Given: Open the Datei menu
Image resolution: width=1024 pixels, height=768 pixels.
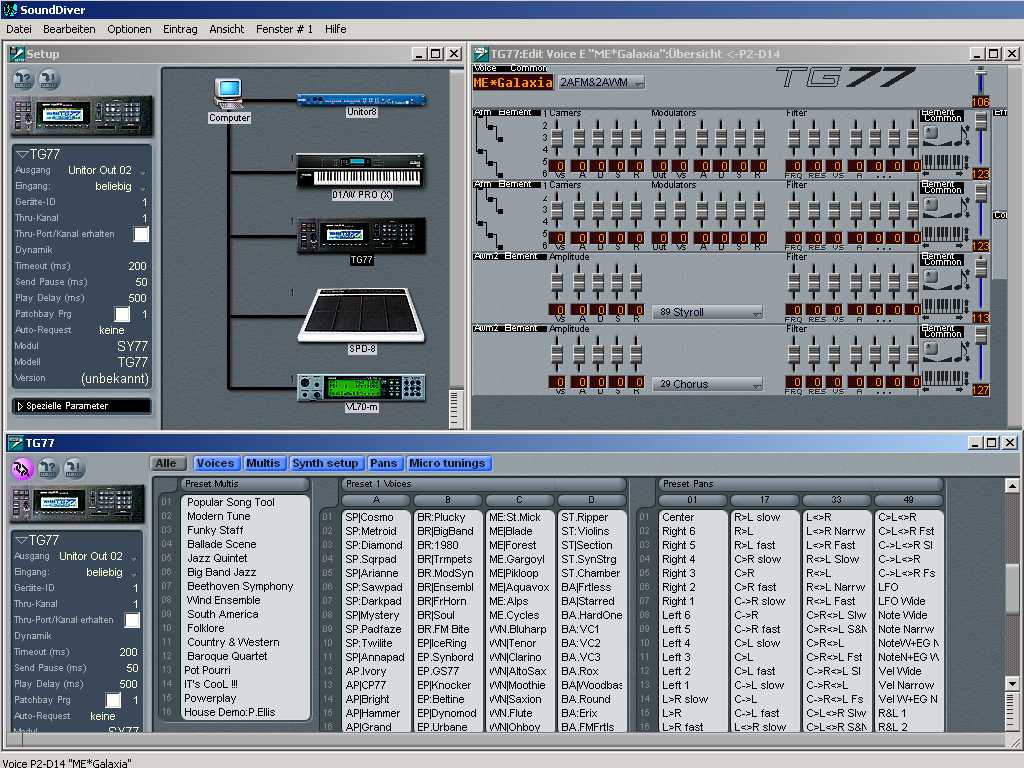Looking at the screenshot, I should pyautogui.click(x=18, y=29).
